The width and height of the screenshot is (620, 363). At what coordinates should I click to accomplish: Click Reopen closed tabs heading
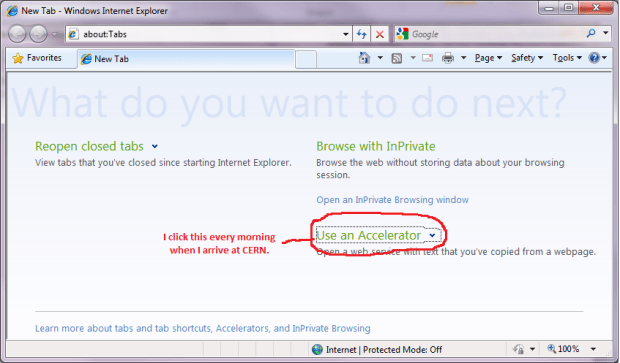[x=89, y=146]
